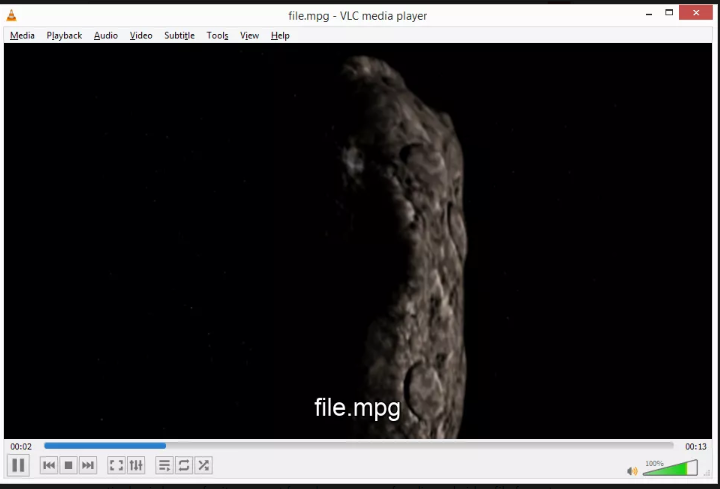Click the VLC cone icon in title bar
Viewport: 720px width, 489px height.
11,16
